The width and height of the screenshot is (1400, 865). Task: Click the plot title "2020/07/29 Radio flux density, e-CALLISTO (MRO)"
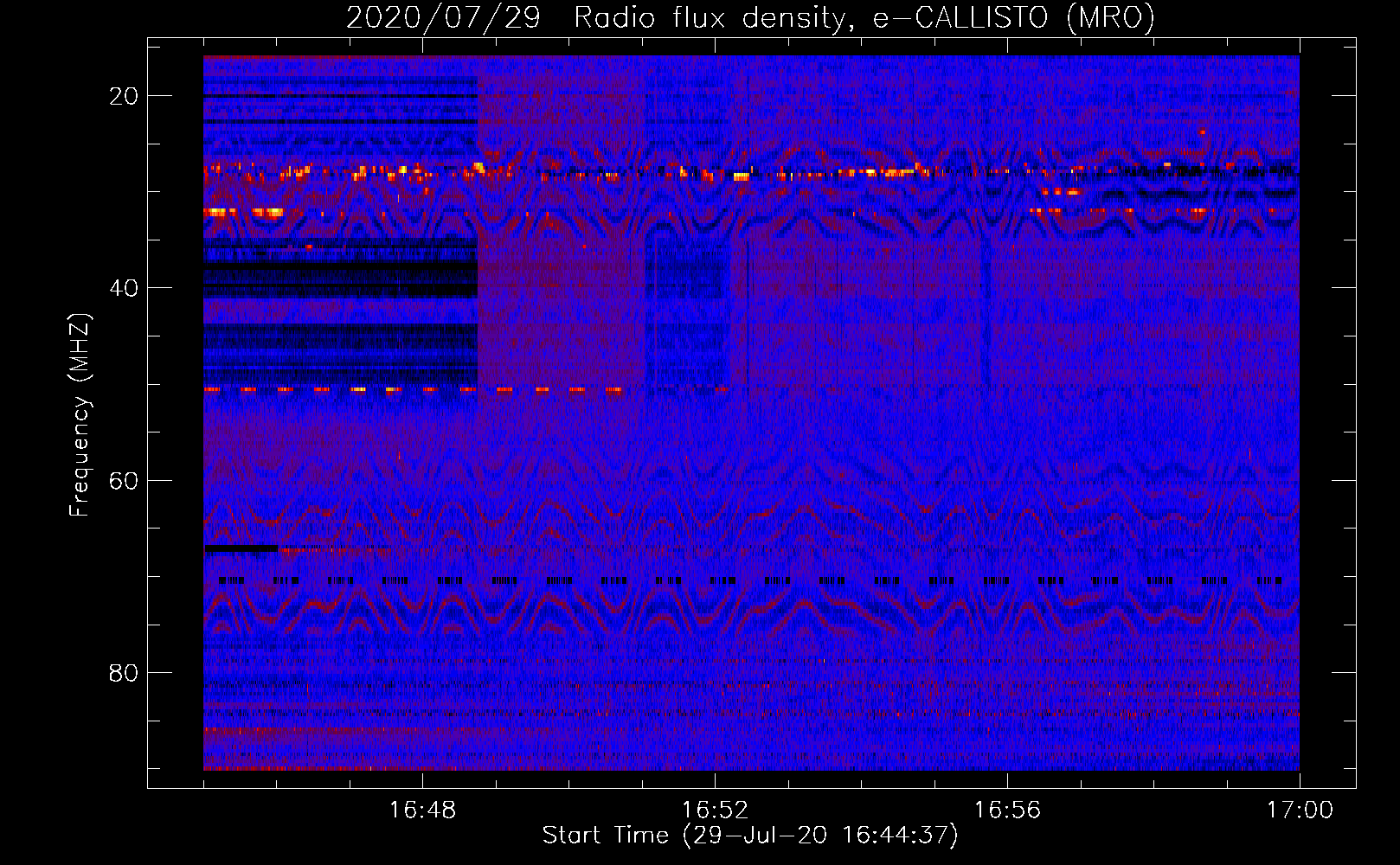click(x=750, y=17)
